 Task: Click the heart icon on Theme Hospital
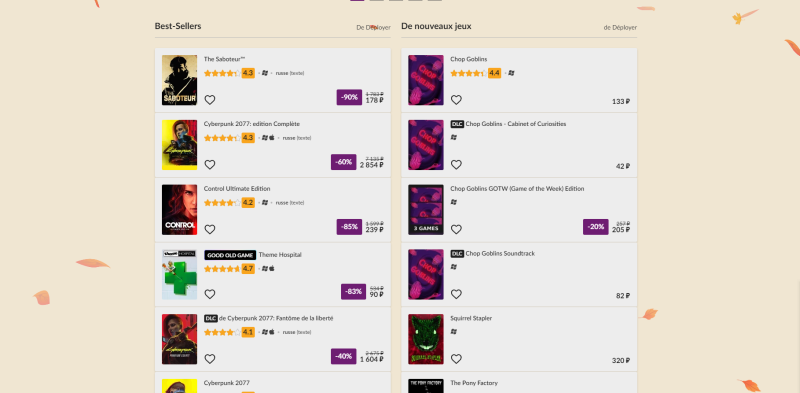tap(210, 294)
